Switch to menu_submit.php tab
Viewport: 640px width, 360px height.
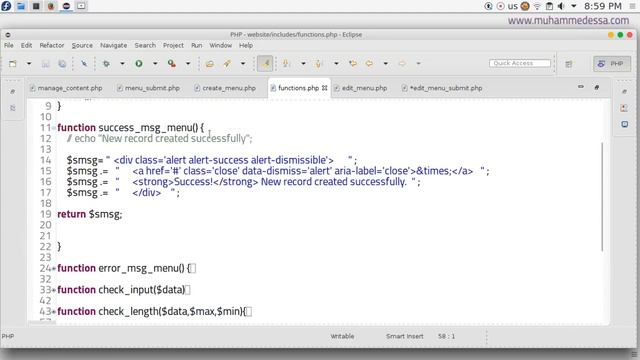pos(148,88)
